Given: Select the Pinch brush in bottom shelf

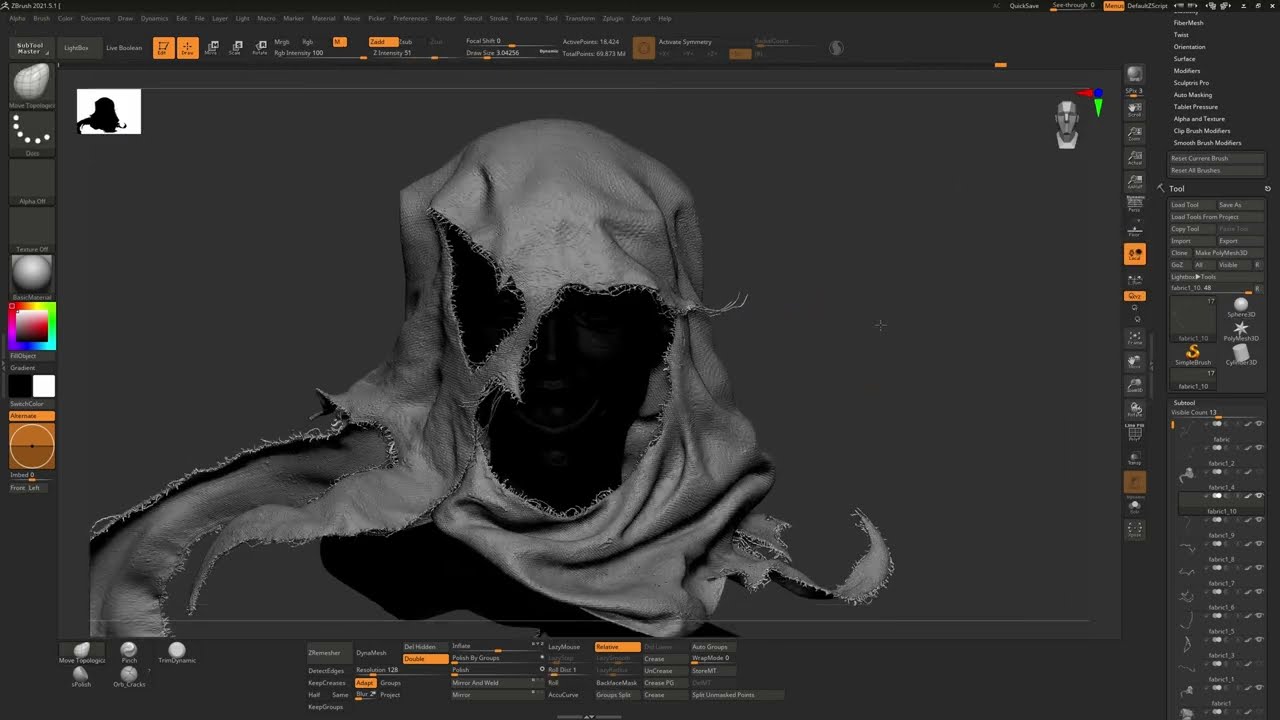Looking at the screenshot, I should tap(129, 652).
